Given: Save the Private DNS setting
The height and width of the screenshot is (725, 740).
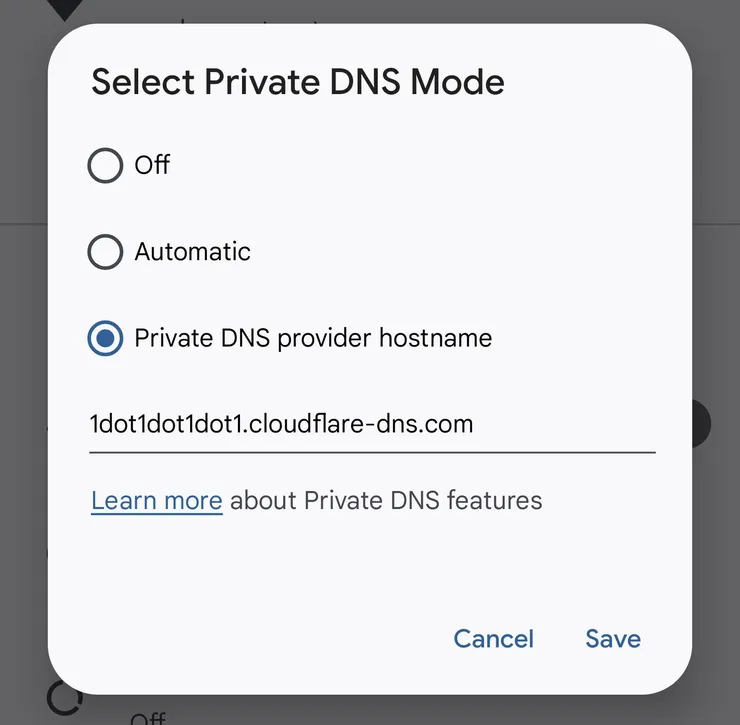Looking at the screenshot, I should tap(613, 639).
